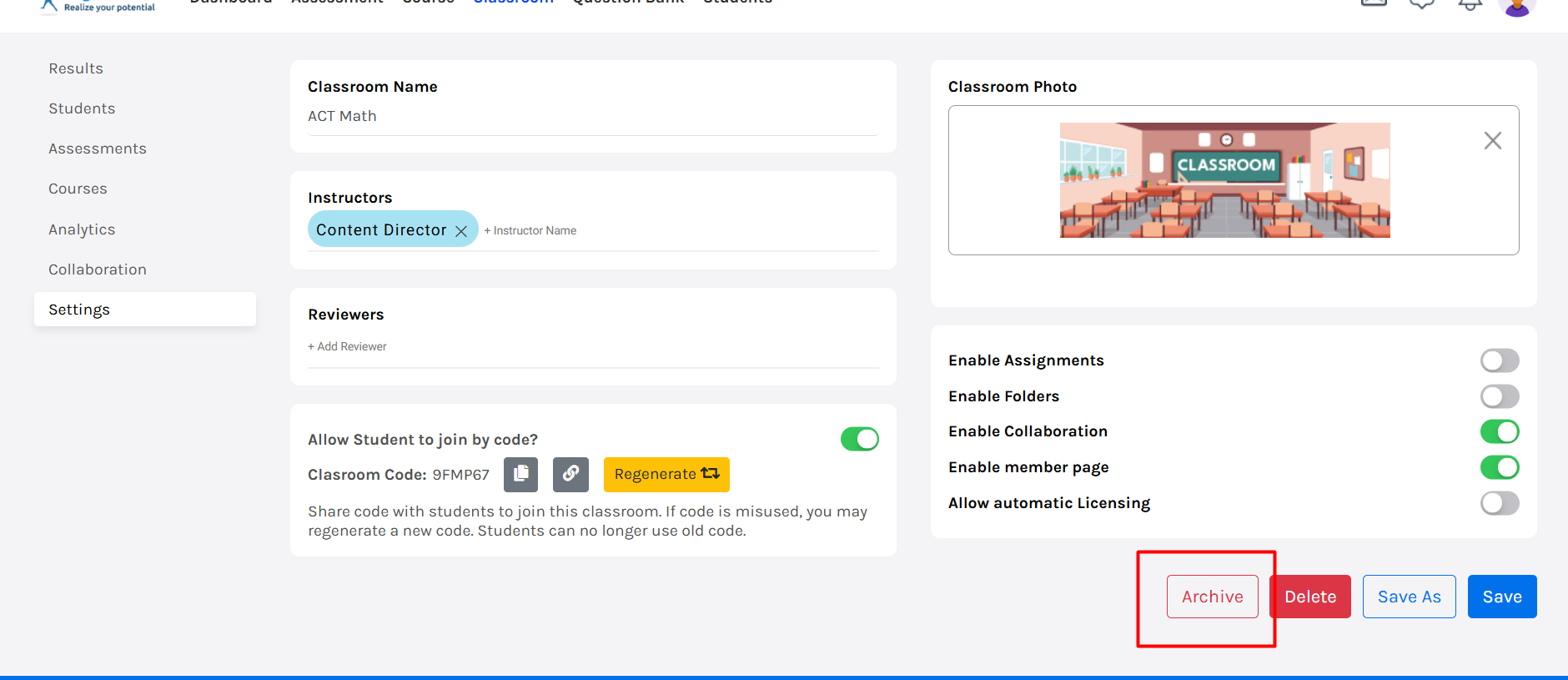Screen dimensions: 1568x680
Task: Remove the classroom photo using the X
Action: 1492,141
